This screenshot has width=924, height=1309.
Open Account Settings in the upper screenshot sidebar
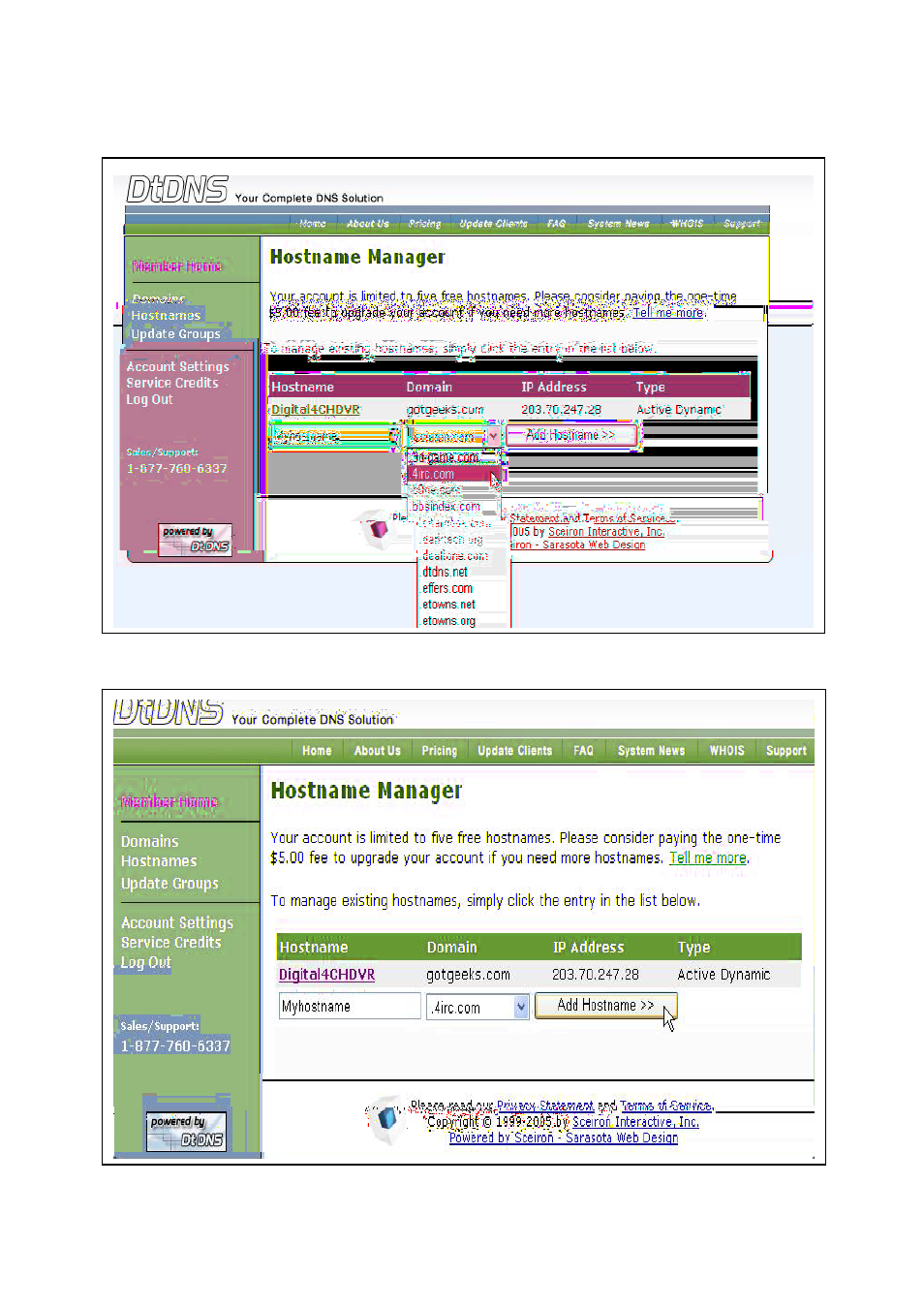pos(177,367)
